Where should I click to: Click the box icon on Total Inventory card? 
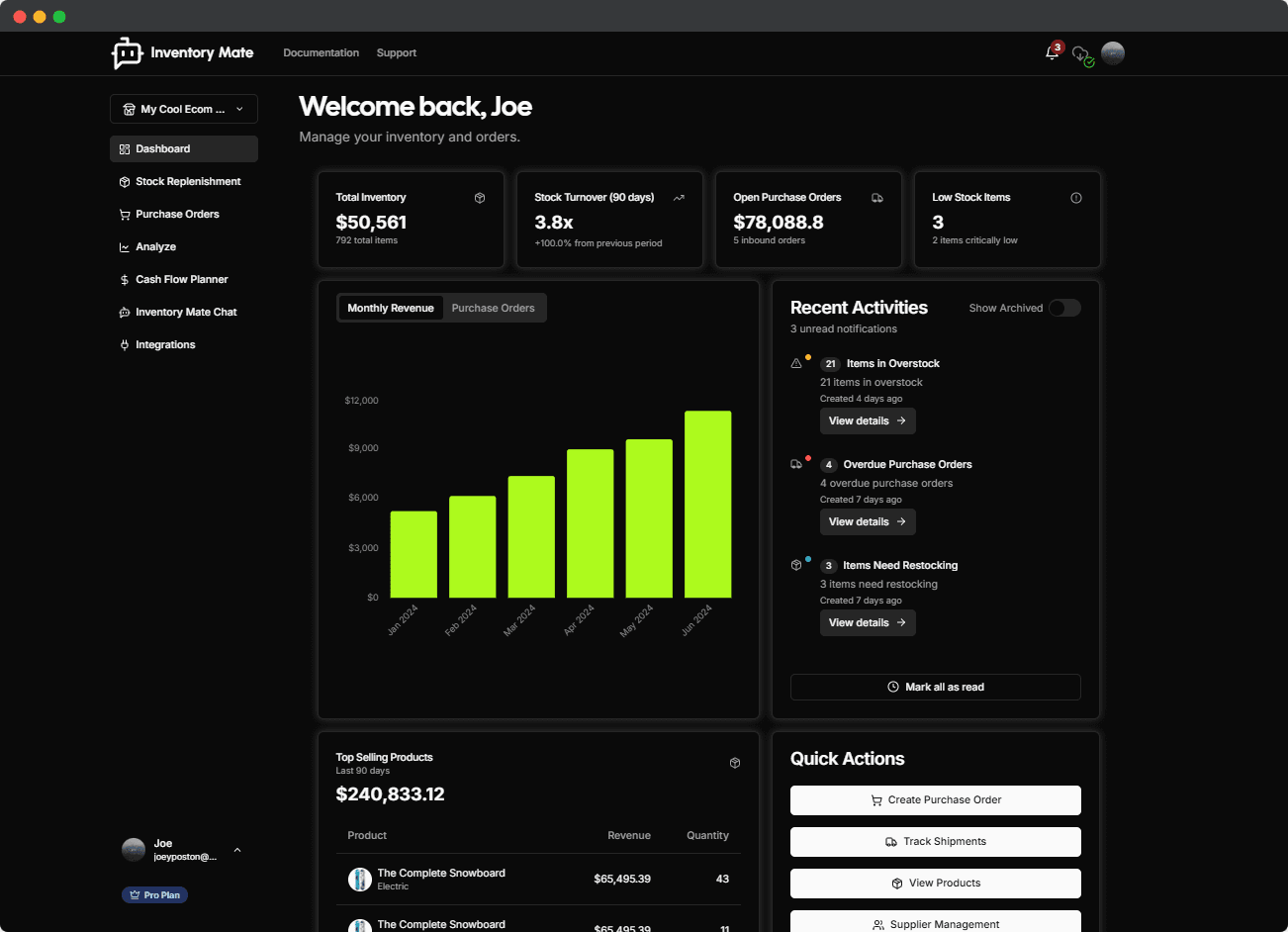480,198
